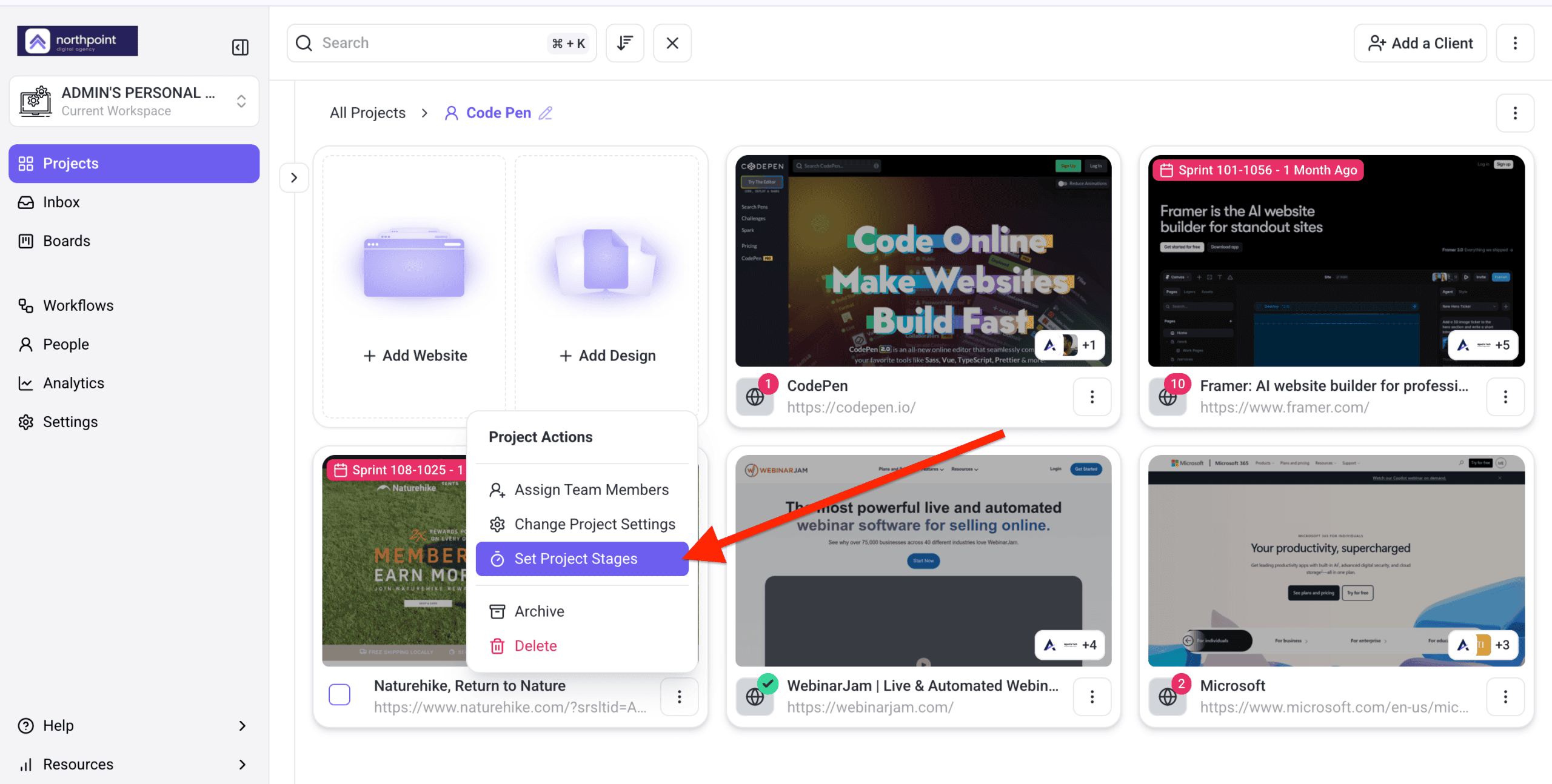The image size is (1552, 784).
Task: Focus the Search input field
Action: coord(441,43)
